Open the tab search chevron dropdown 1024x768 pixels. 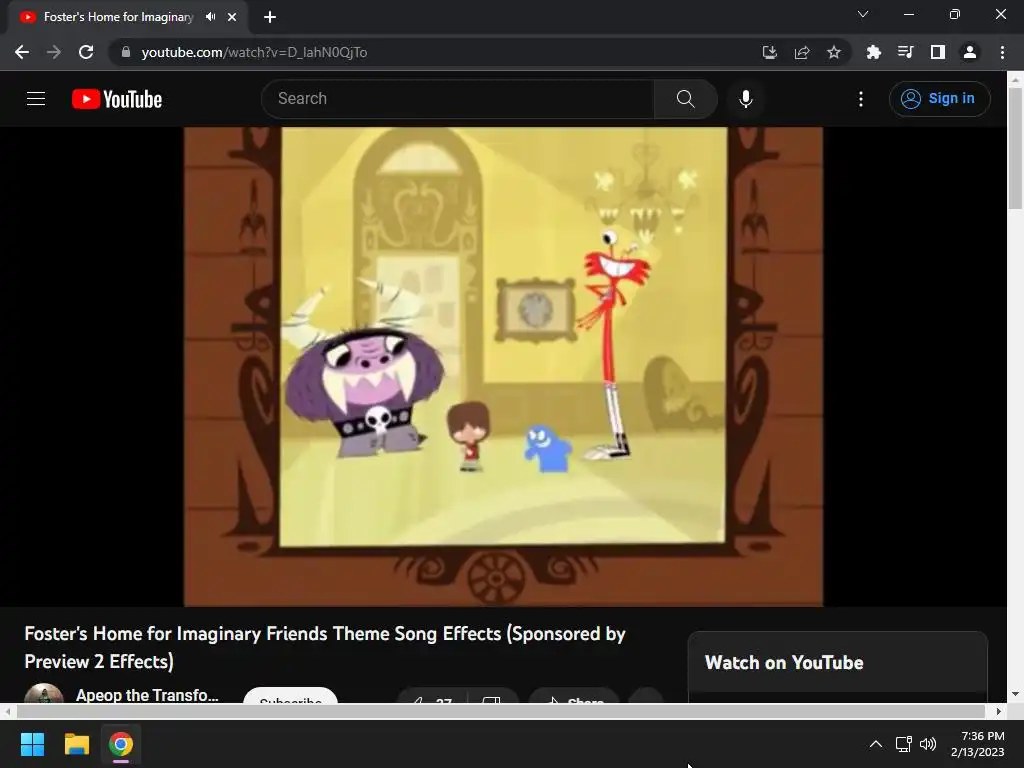(x=863, y=14)
